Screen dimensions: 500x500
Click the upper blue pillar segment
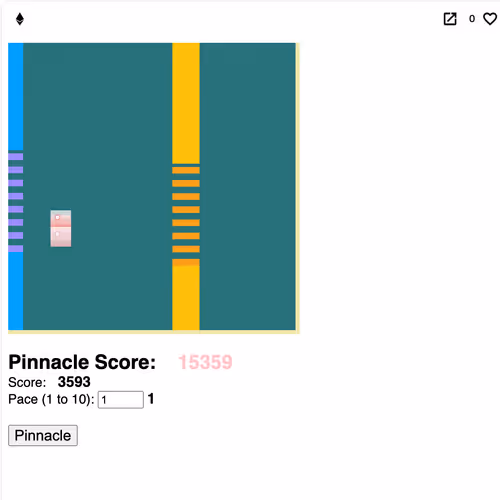point(16,97)
